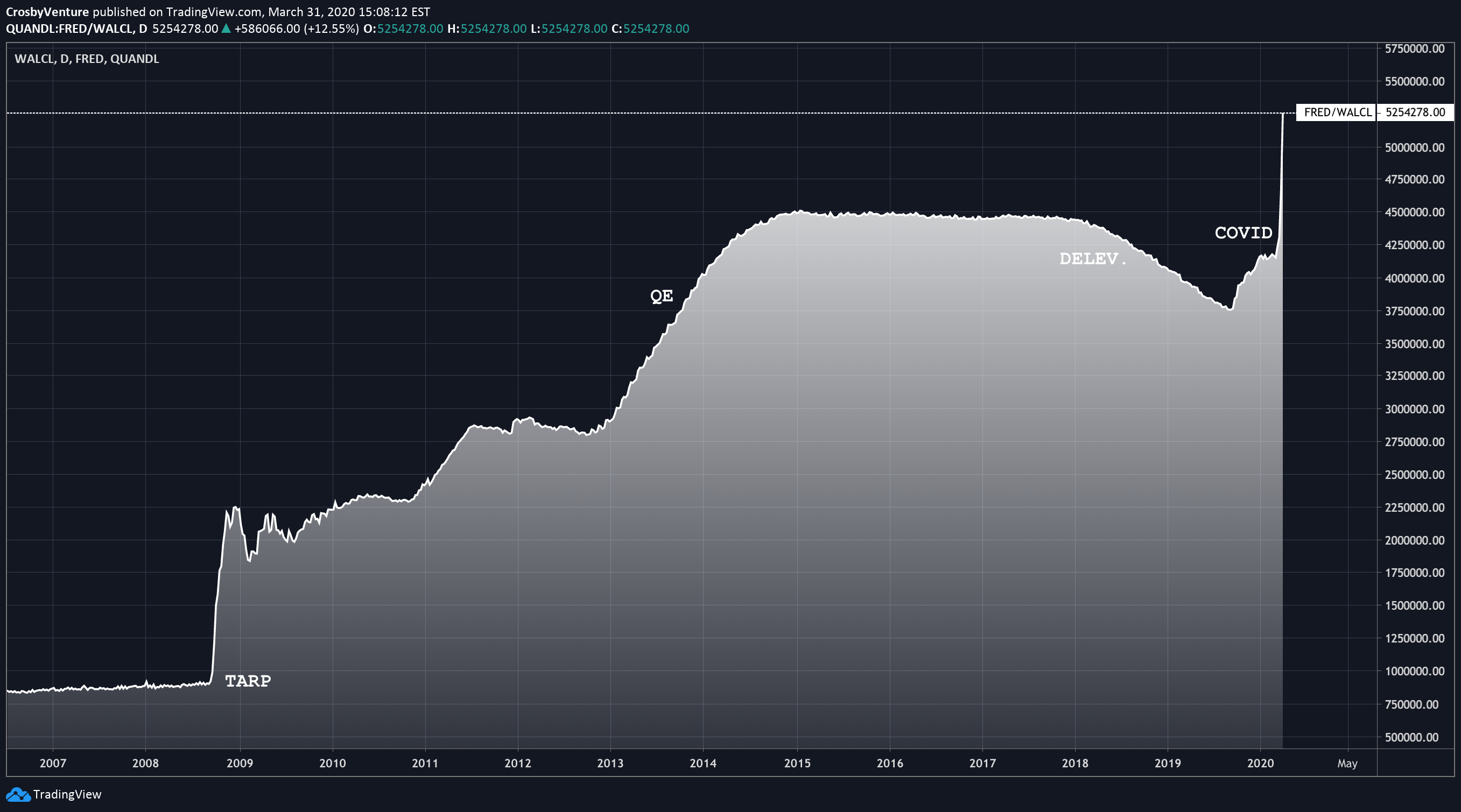The width and height of the screenshot is (1461, 812).
Task: Select the DELEV. text annotation
Action: (x=1092, y=259)
